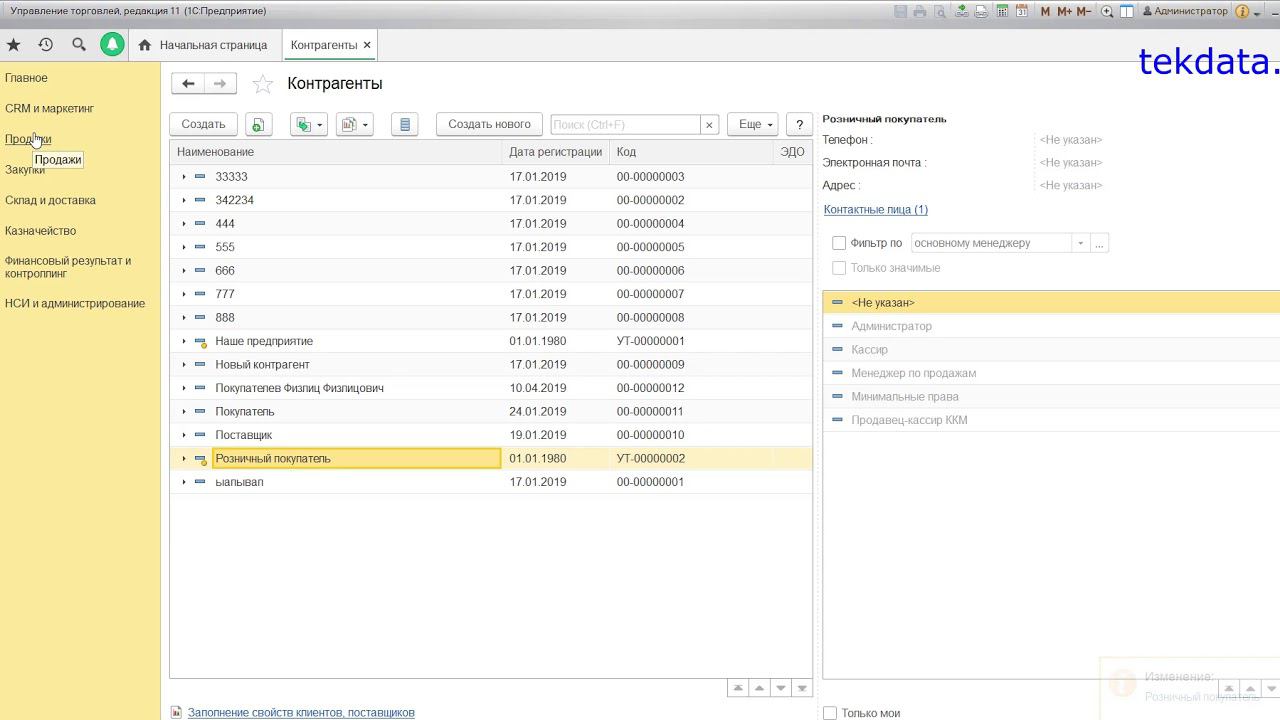The width and height of the screenshot is (1280, 720).
Task: Open the reports dropdown button
Action: tap(354, 124)
